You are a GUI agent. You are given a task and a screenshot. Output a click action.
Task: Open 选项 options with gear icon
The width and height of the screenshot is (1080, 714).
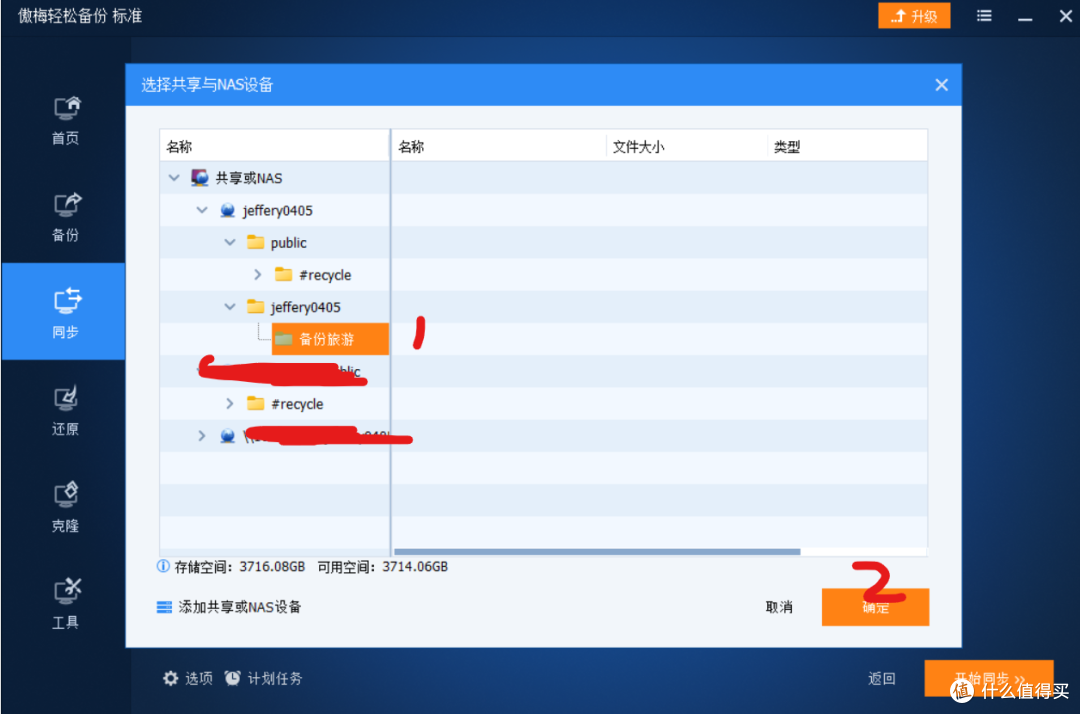click(x=187, y=678)
